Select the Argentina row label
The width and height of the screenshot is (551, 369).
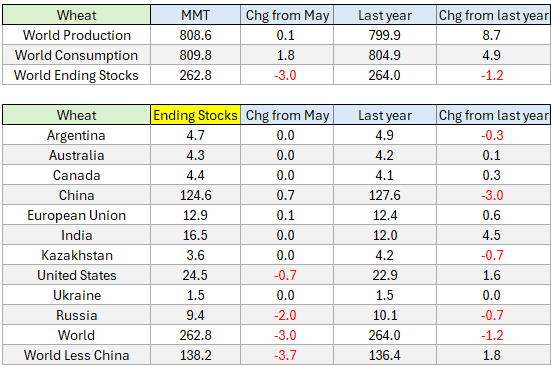[77, 135]
